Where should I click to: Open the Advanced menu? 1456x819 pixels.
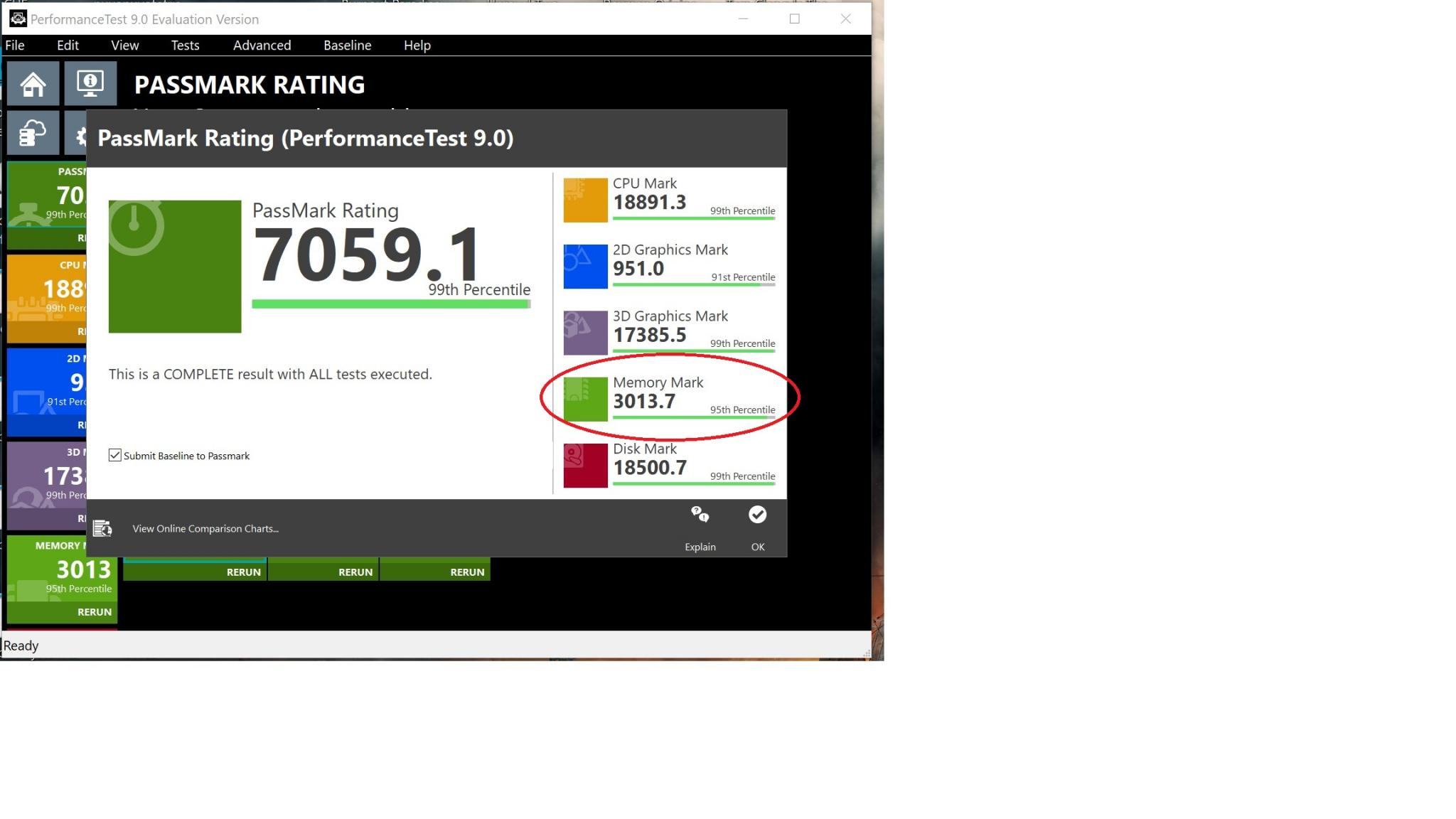tap(262, 45)
